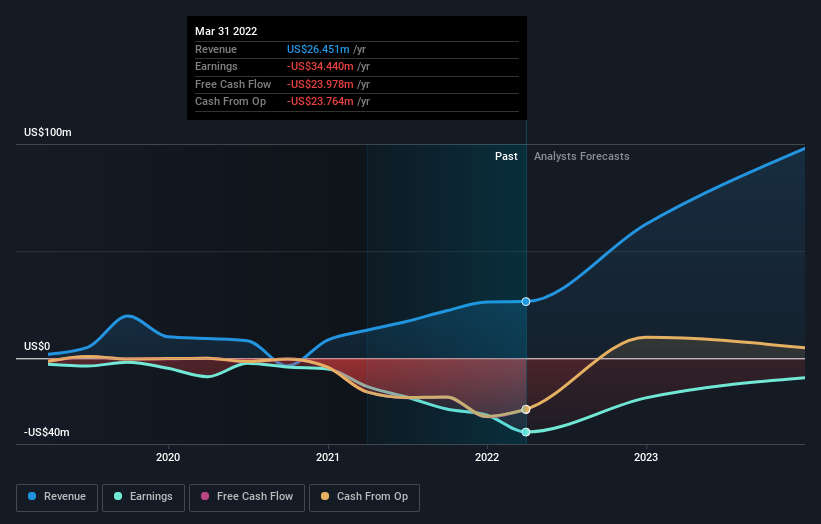Toggle the Free Cash Flow legend button
Image resolution: width=821 pixels, height=524 pixels.
[247, 497]
